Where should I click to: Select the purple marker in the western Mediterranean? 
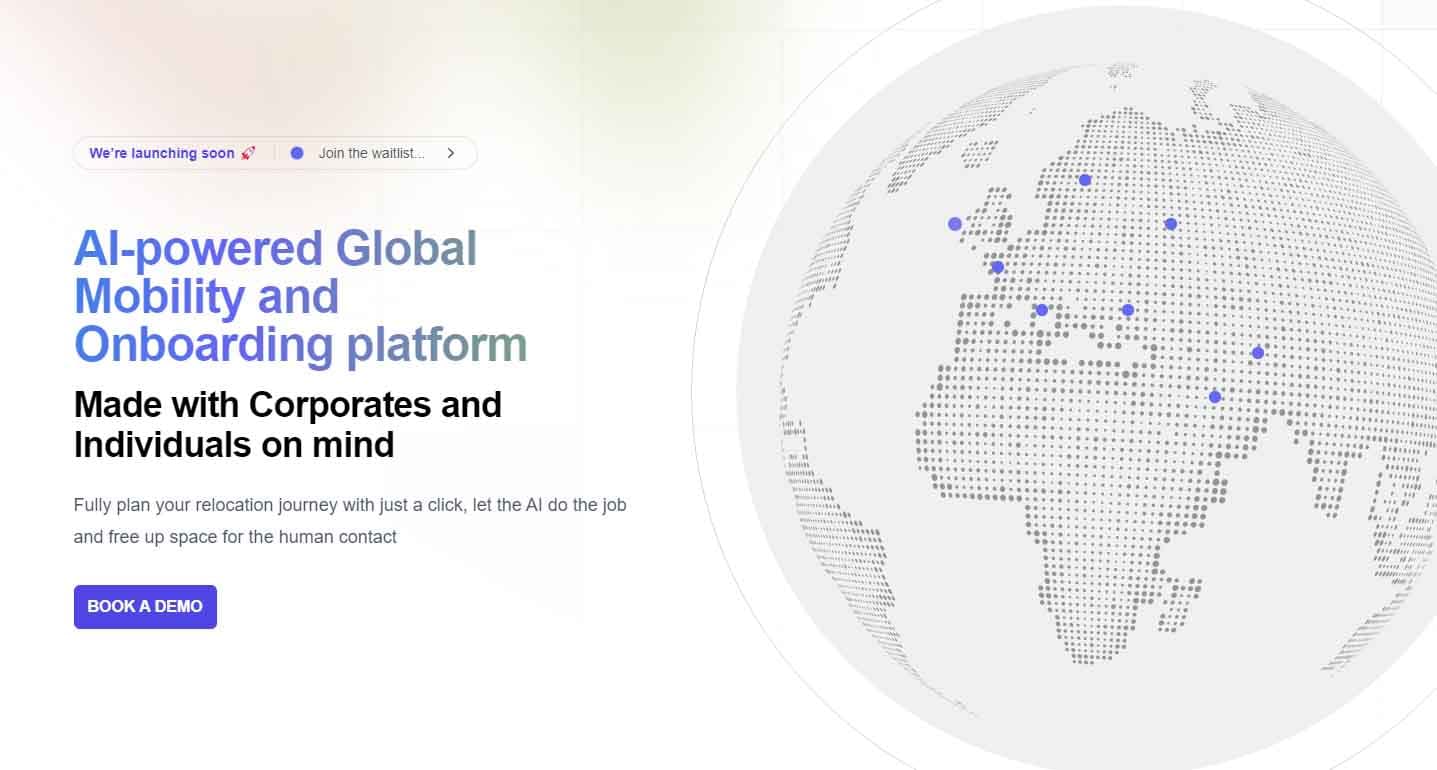coord(1042,310)
